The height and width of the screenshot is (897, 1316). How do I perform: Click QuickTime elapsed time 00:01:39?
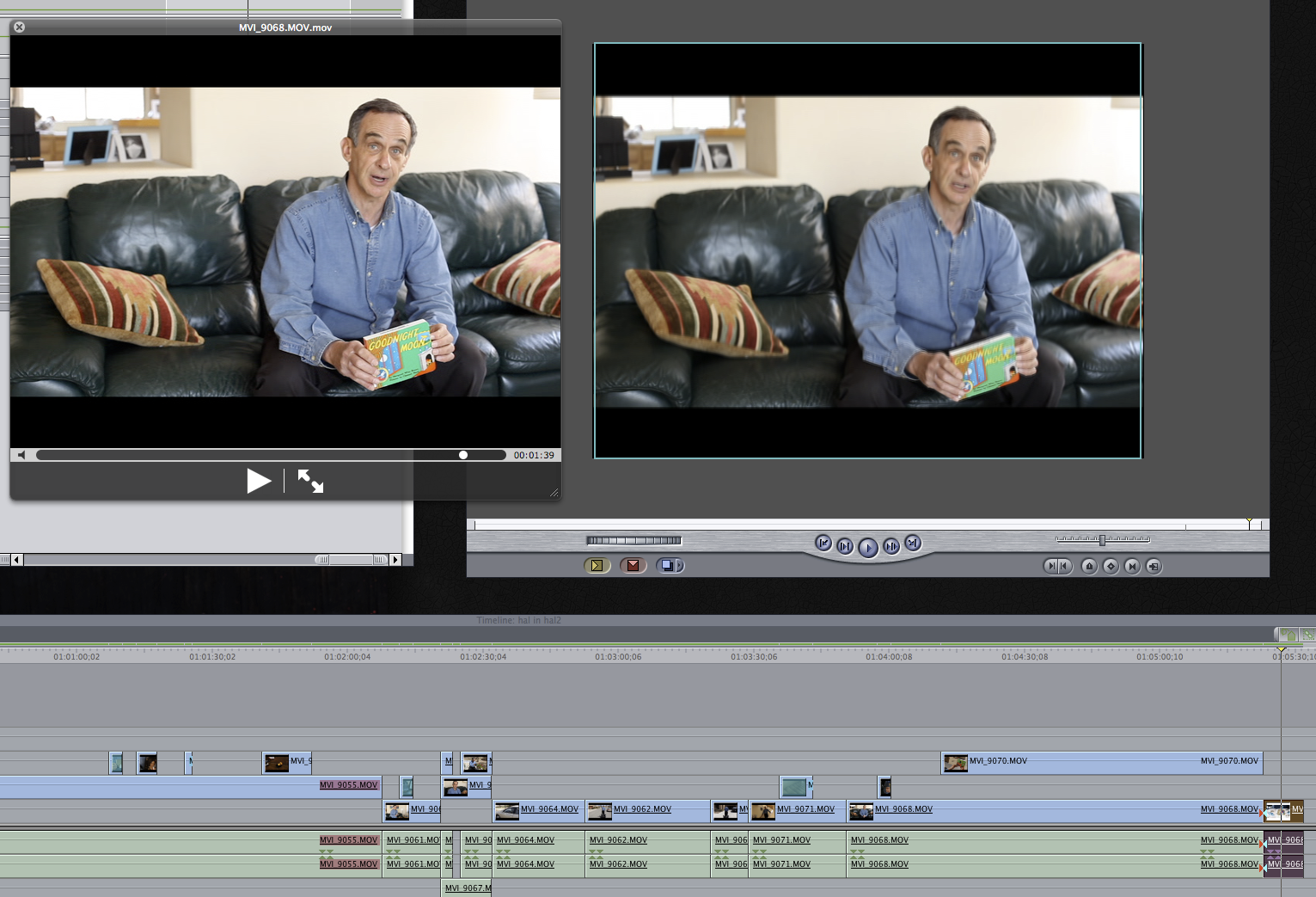534,455
